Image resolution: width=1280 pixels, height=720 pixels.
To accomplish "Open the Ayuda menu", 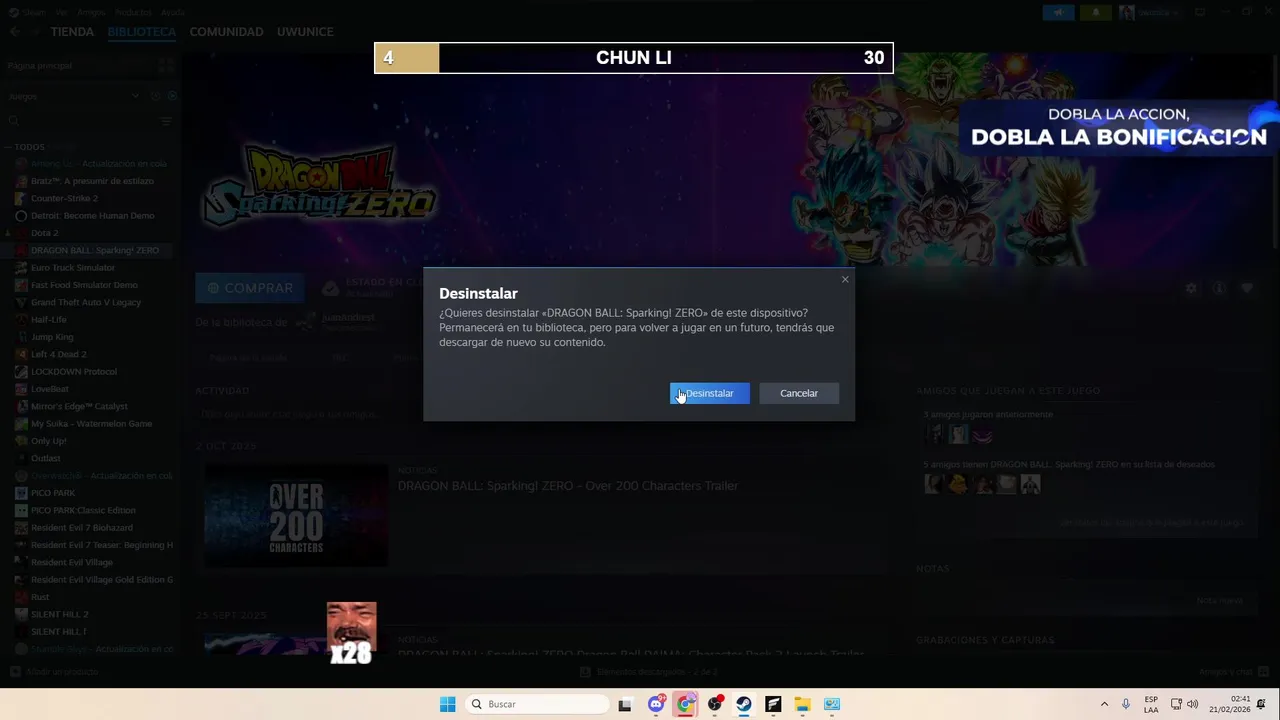I will click(x=172, y=12).
